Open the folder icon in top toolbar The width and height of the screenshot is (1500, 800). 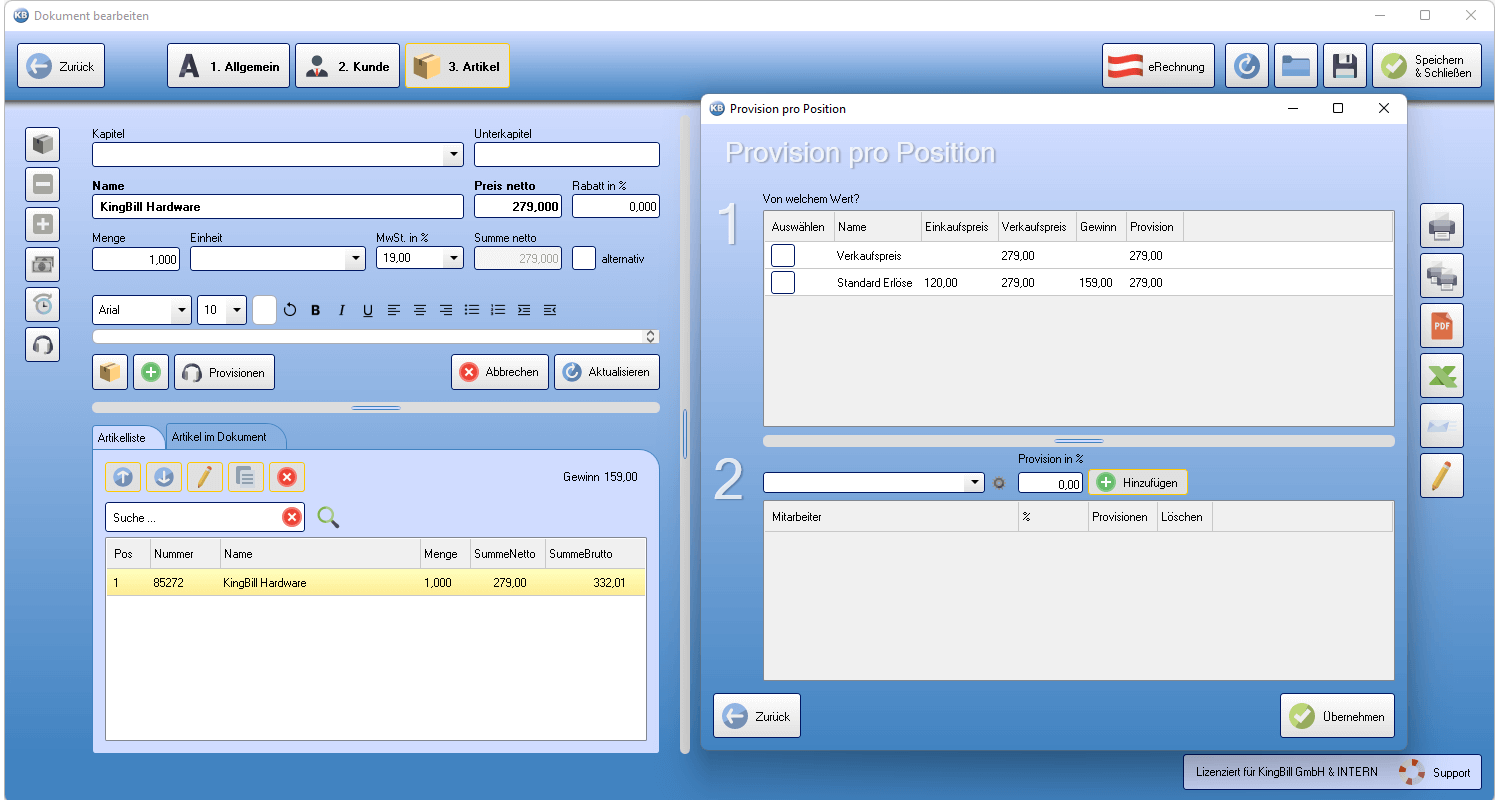coord(1296,66)
